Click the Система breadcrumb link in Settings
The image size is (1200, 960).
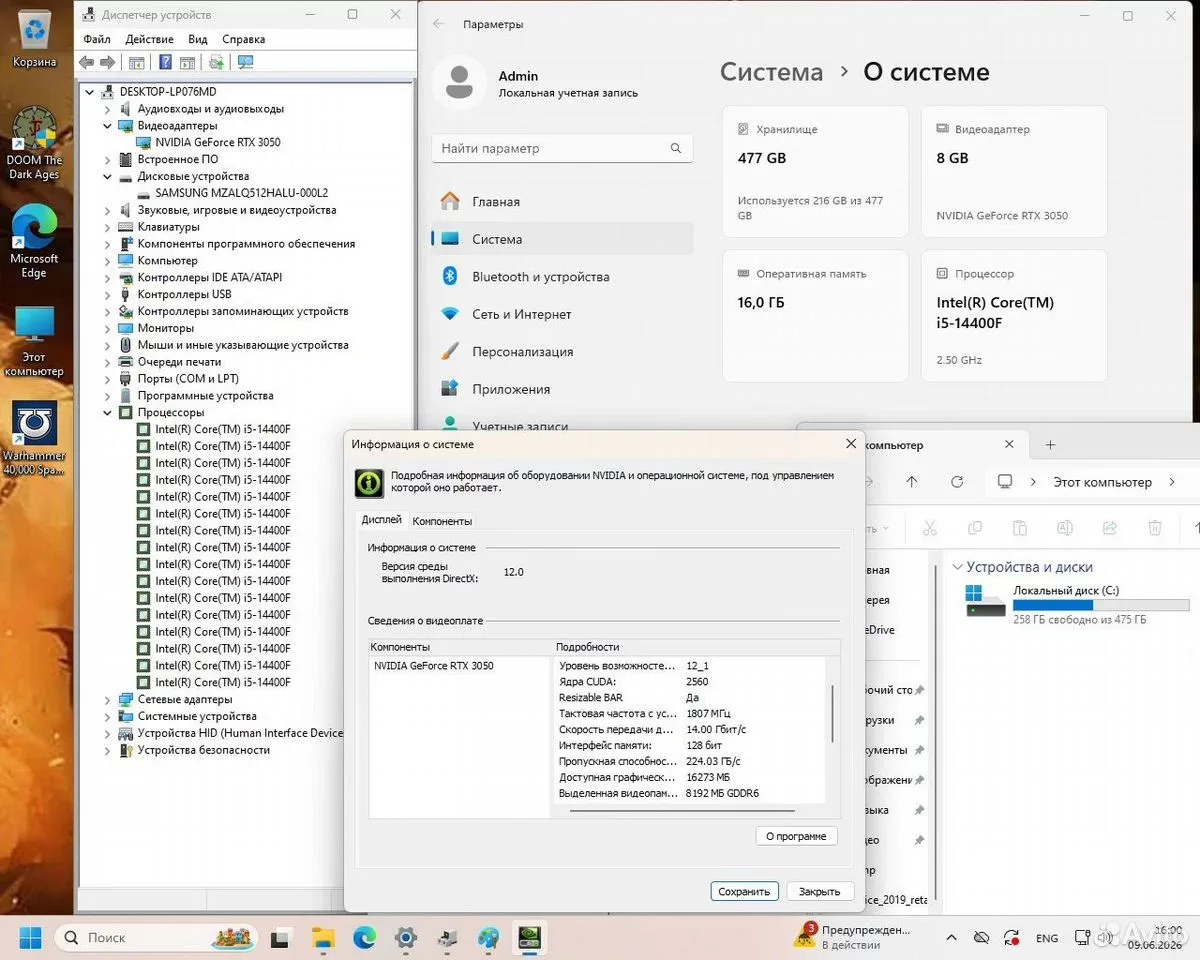point(771,72)
